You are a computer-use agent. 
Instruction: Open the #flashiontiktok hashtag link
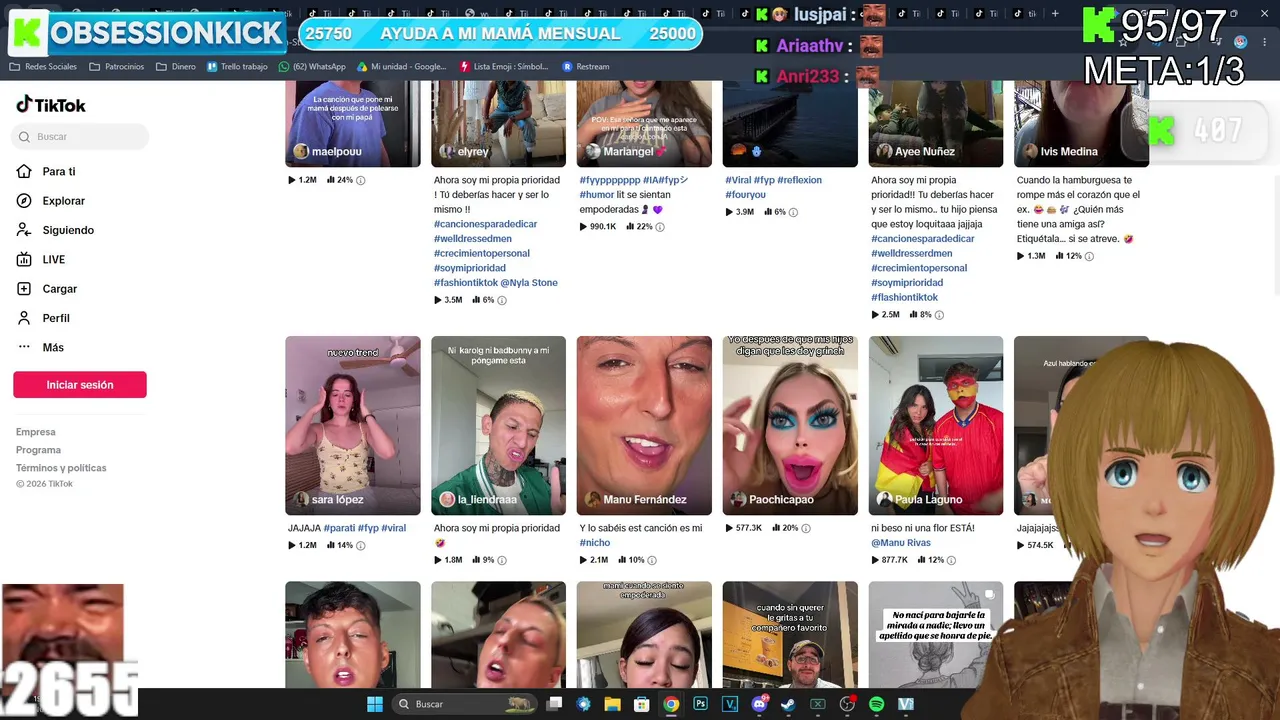pos(905,297)
